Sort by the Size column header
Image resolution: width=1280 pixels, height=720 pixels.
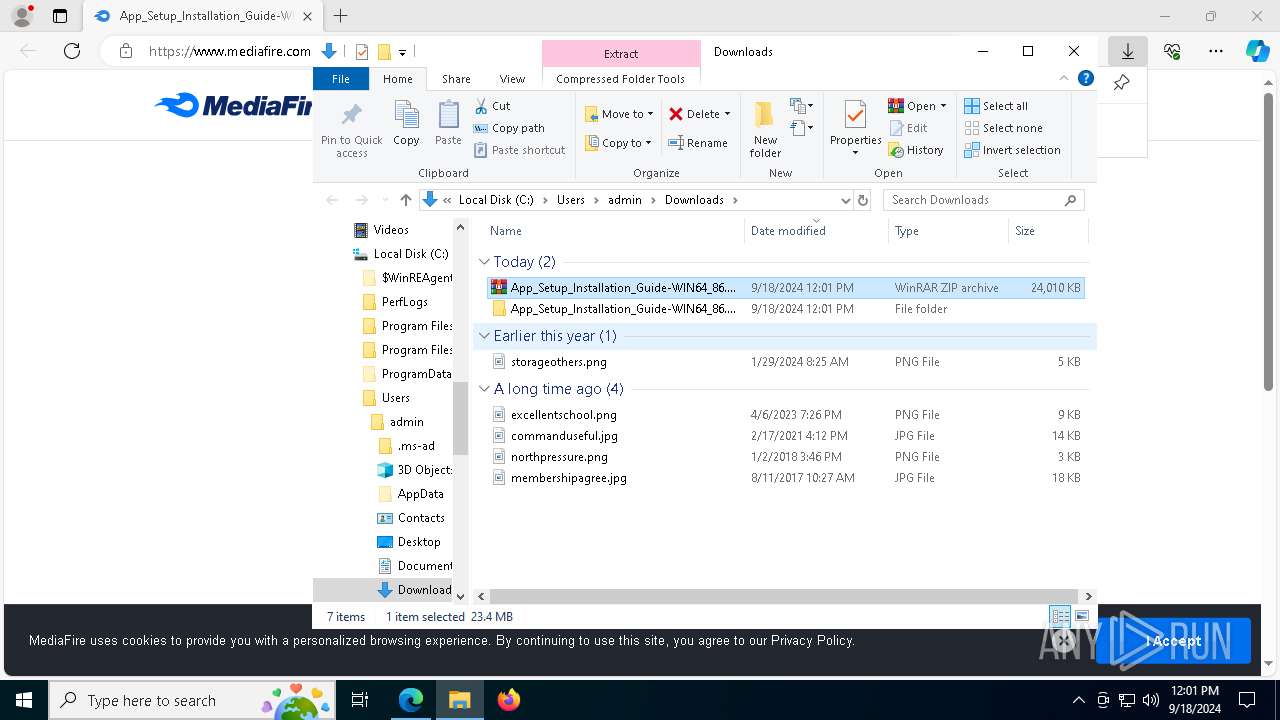click(x=1048, y=231)
